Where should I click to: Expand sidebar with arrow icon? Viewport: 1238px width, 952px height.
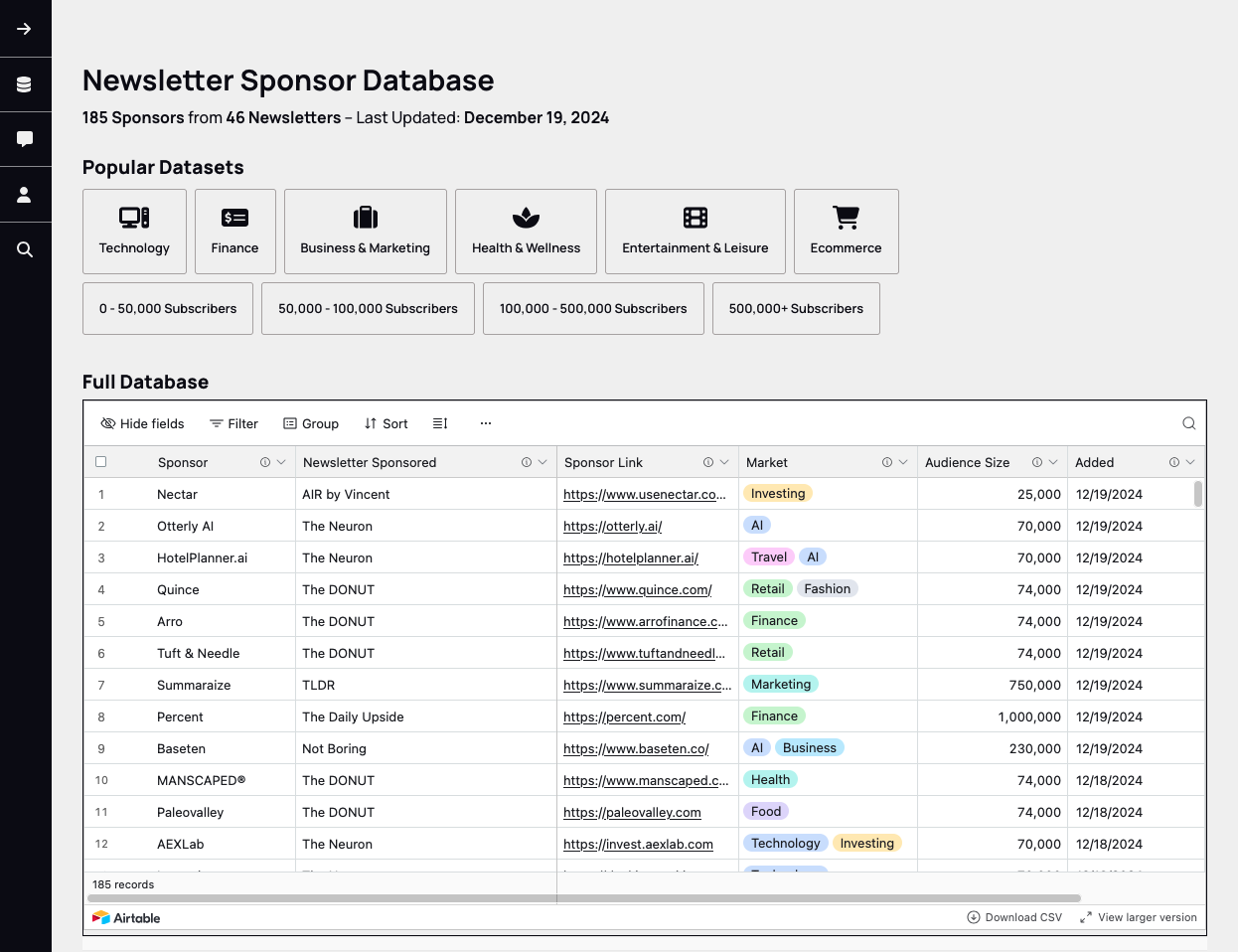[x=25, y=29]
